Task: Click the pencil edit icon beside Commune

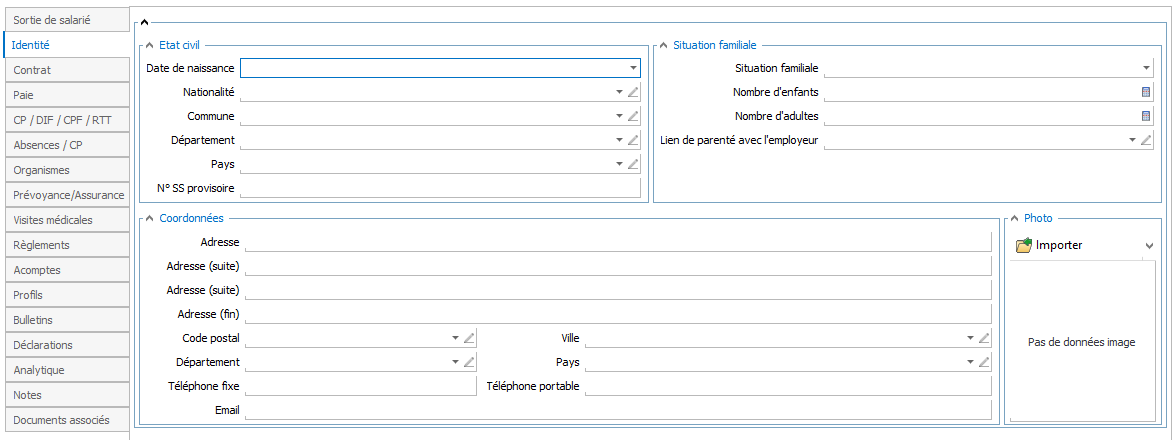Action: point(633,116)
